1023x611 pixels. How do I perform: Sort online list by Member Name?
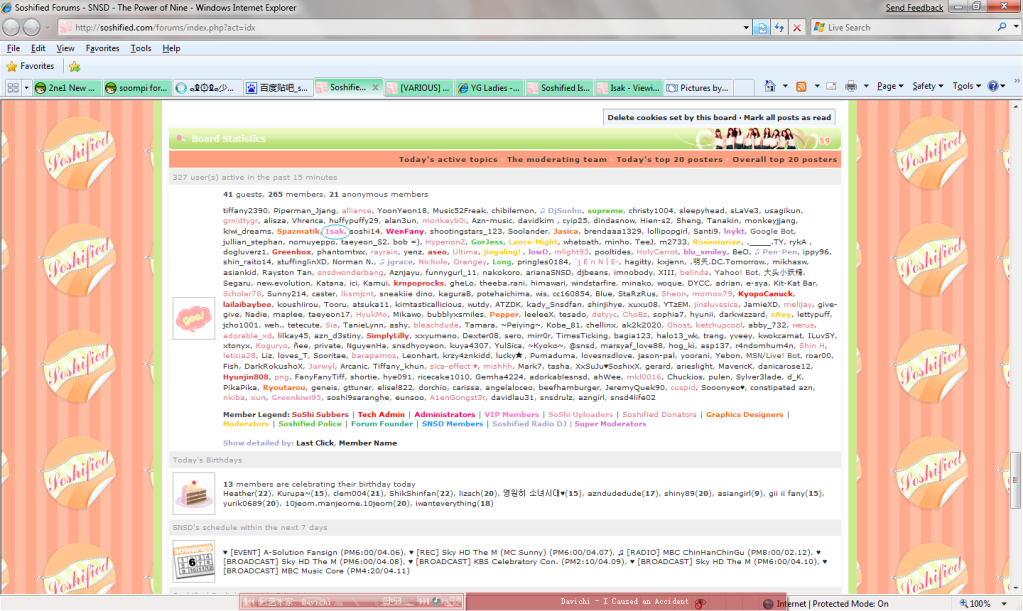pos(367,443)
